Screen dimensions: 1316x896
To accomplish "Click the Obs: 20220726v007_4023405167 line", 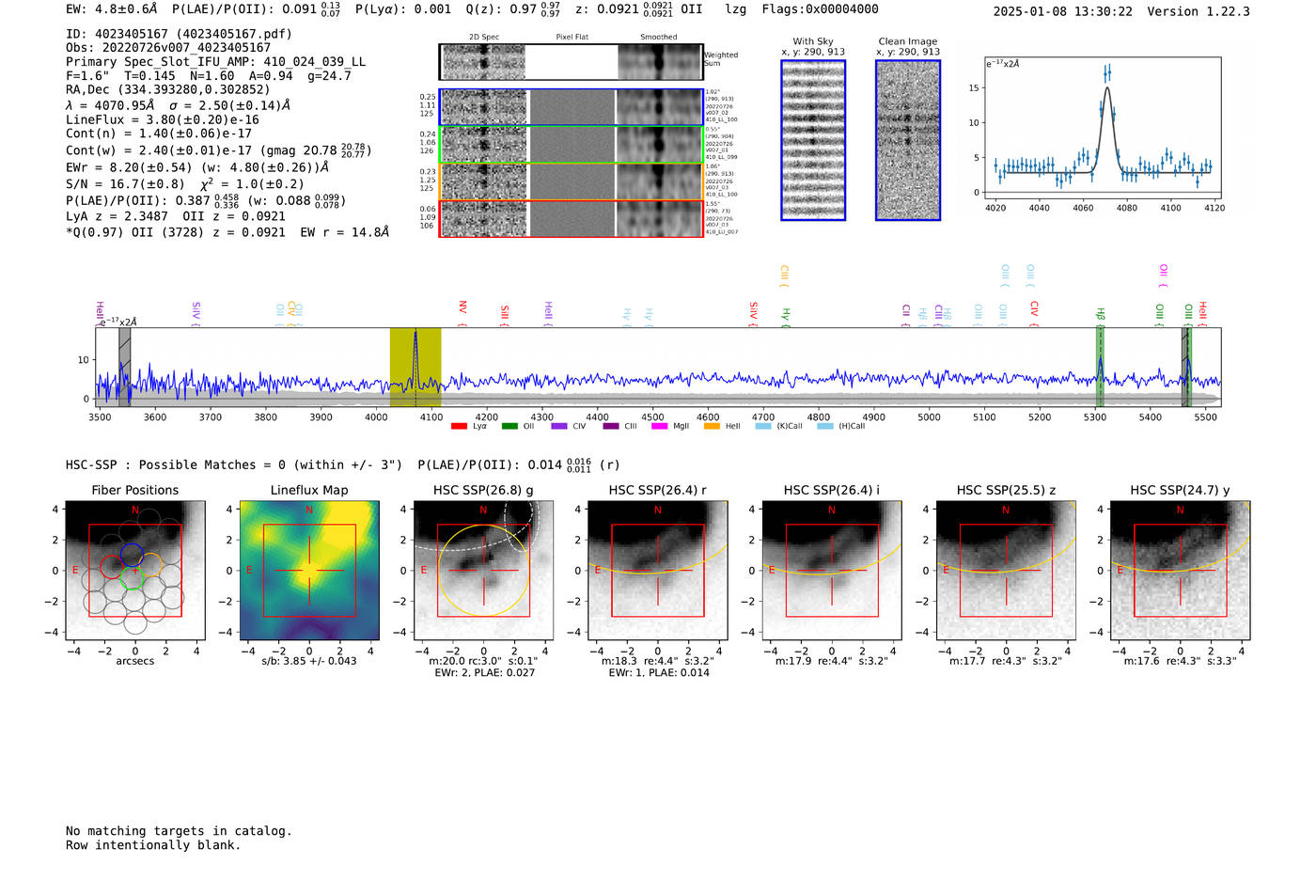I will (x=168, y=48).
